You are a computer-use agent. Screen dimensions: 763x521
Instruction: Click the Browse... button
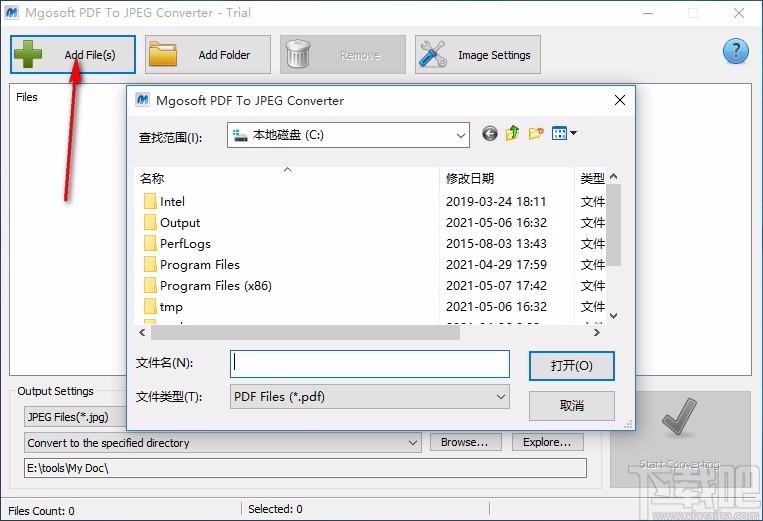[465, 442]
